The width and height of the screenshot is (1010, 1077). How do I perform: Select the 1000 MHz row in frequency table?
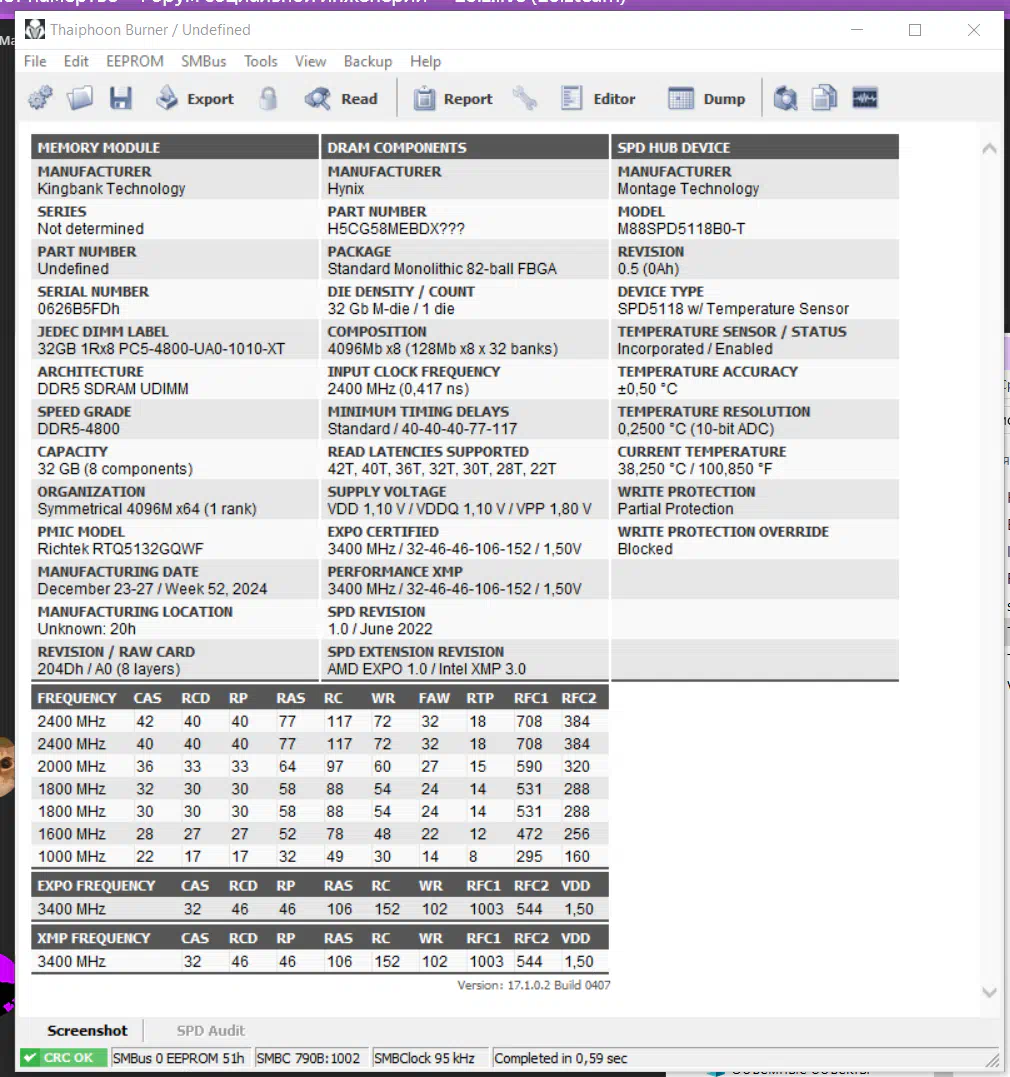(319, 857)
